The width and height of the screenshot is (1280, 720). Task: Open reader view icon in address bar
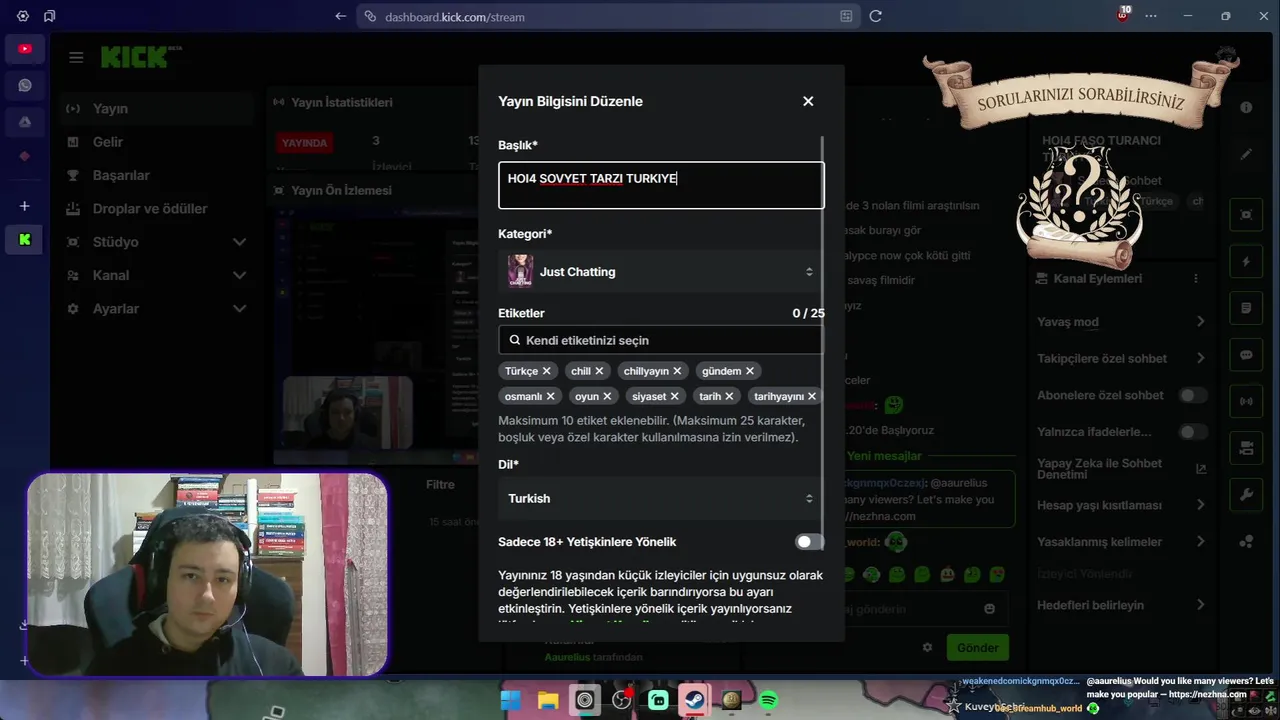[846, 16]
